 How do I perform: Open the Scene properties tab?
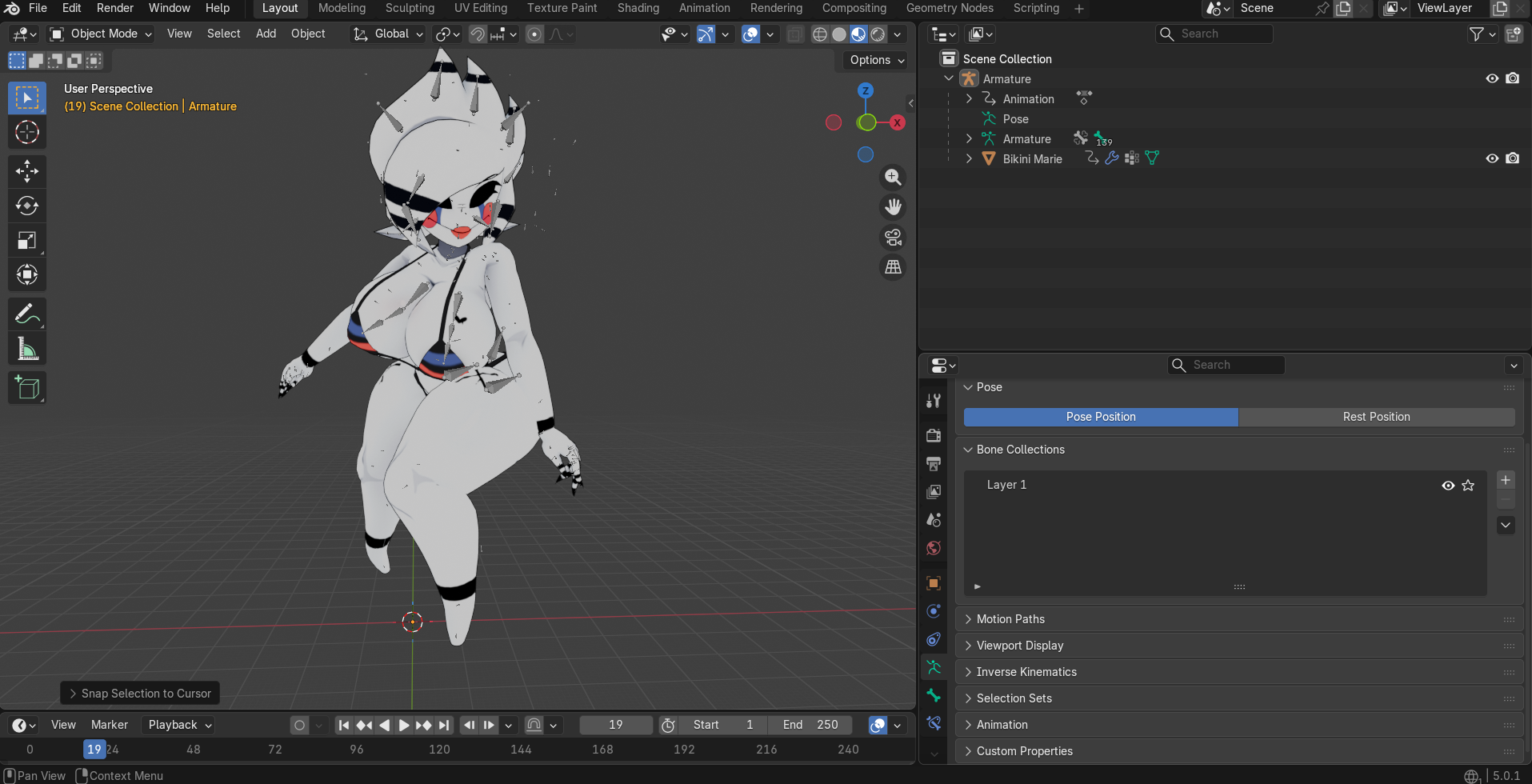pyautogui.click(x=934, y=519)
